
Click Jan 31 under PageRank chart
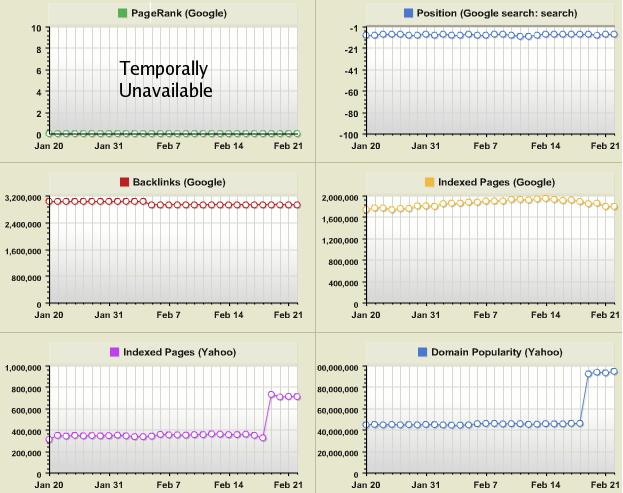point(108,146)
